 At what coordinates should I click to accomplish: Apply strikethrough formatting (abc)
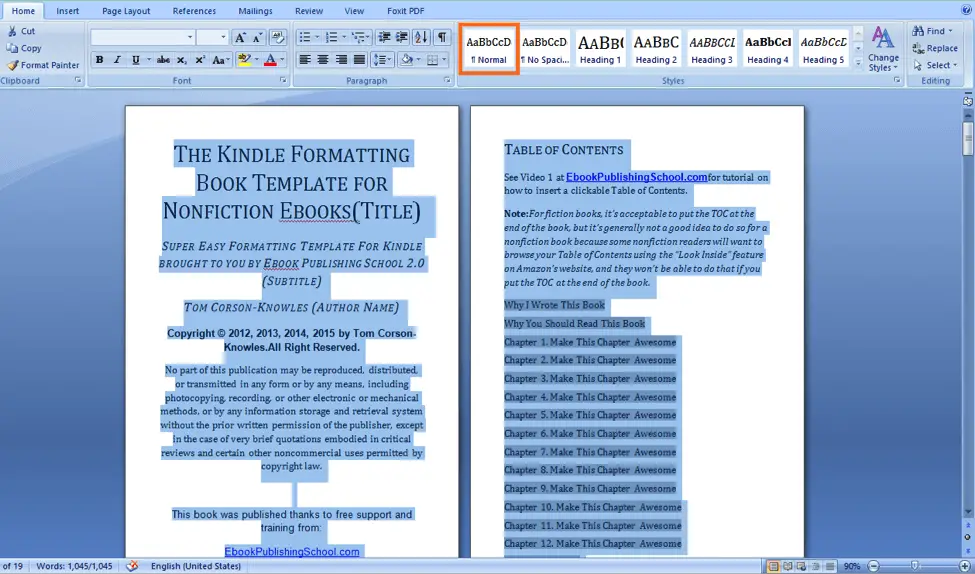click(x=163, y=60)
